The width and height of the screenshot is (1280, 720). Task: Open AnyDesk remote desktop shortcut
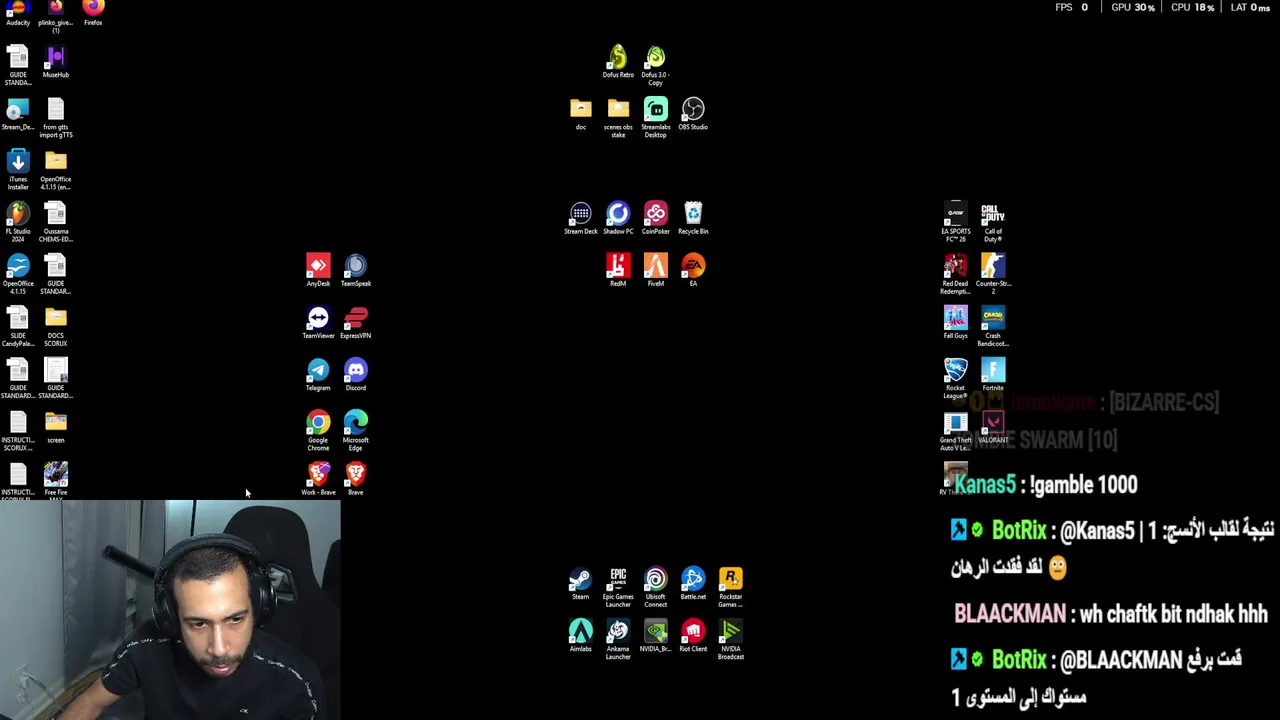point(318,270)
